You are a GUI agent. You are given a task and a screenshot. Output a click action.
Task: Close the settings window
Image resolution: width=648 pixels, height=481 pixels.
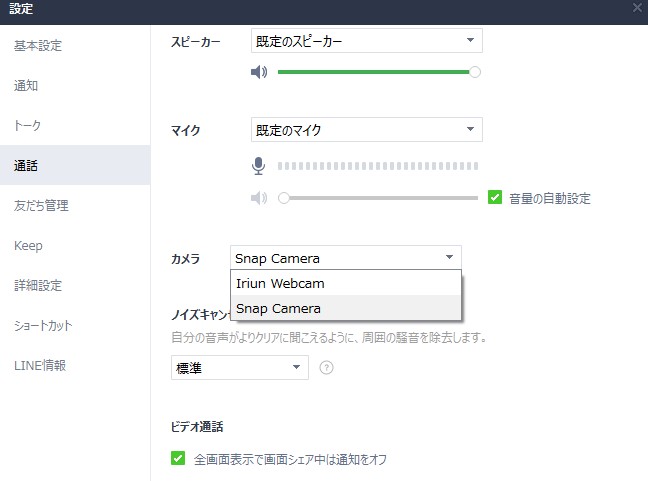coord(638,7)
